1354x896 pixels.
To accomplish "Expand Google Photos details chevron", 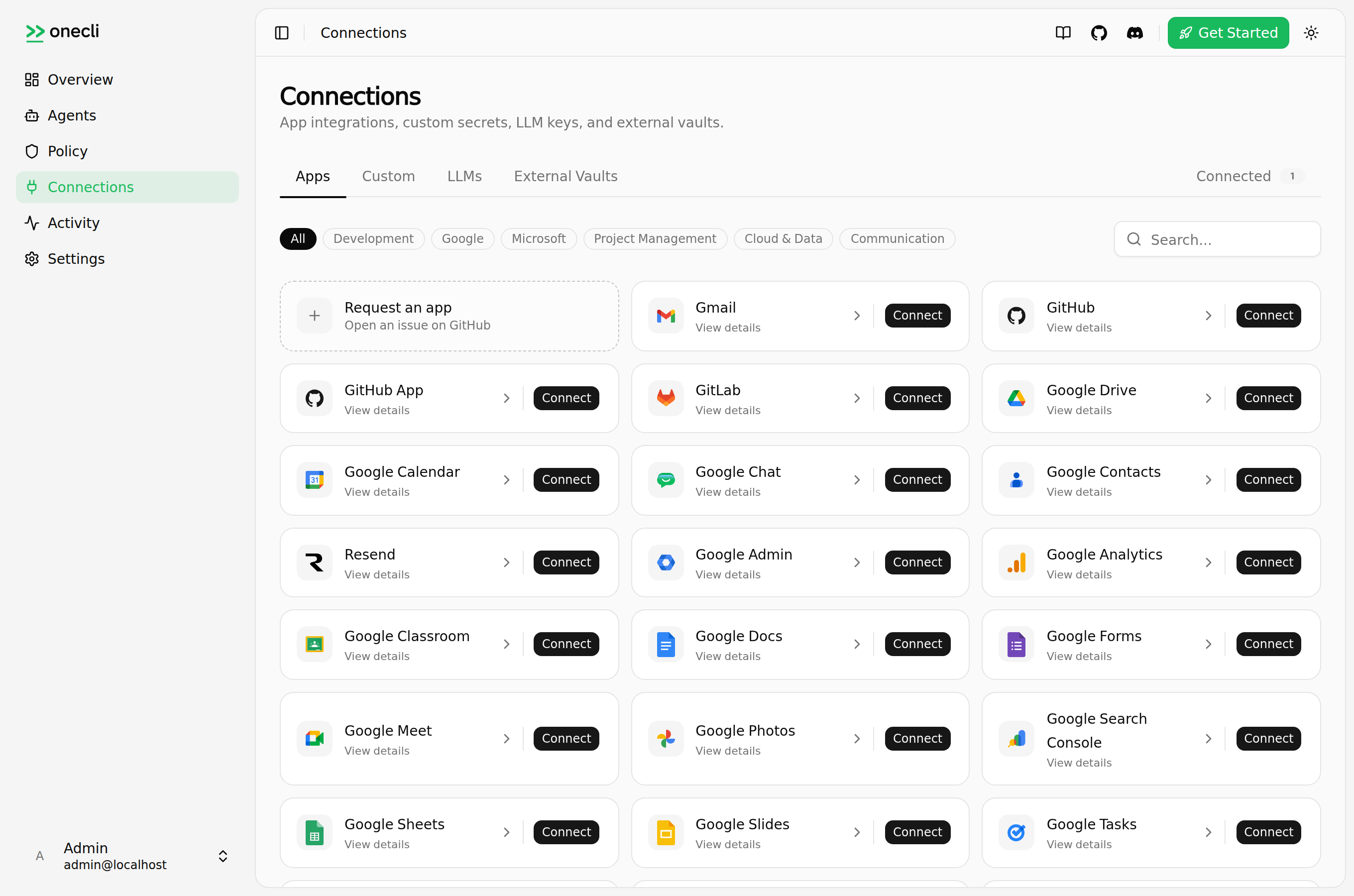I will click(x=857, y=738).
